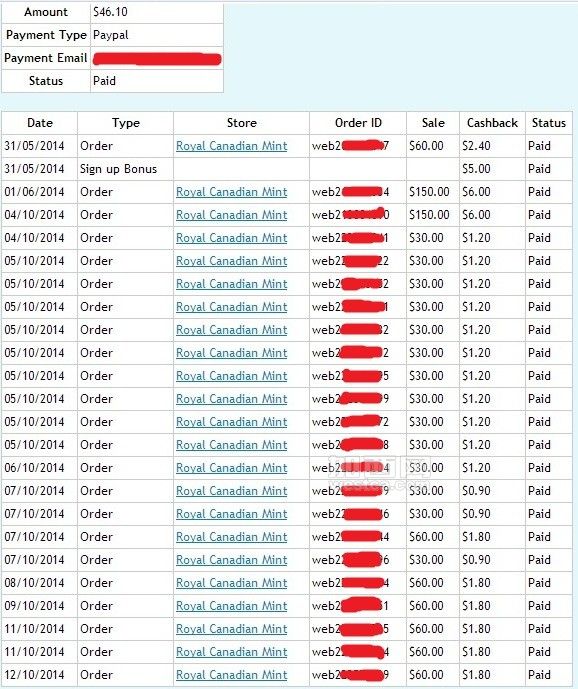The height and width of the screenshot is (689, 578).
Task: Open the 07/10/2014 Royal Canadian Mint $60.00 order link
Action: [232, 537]
